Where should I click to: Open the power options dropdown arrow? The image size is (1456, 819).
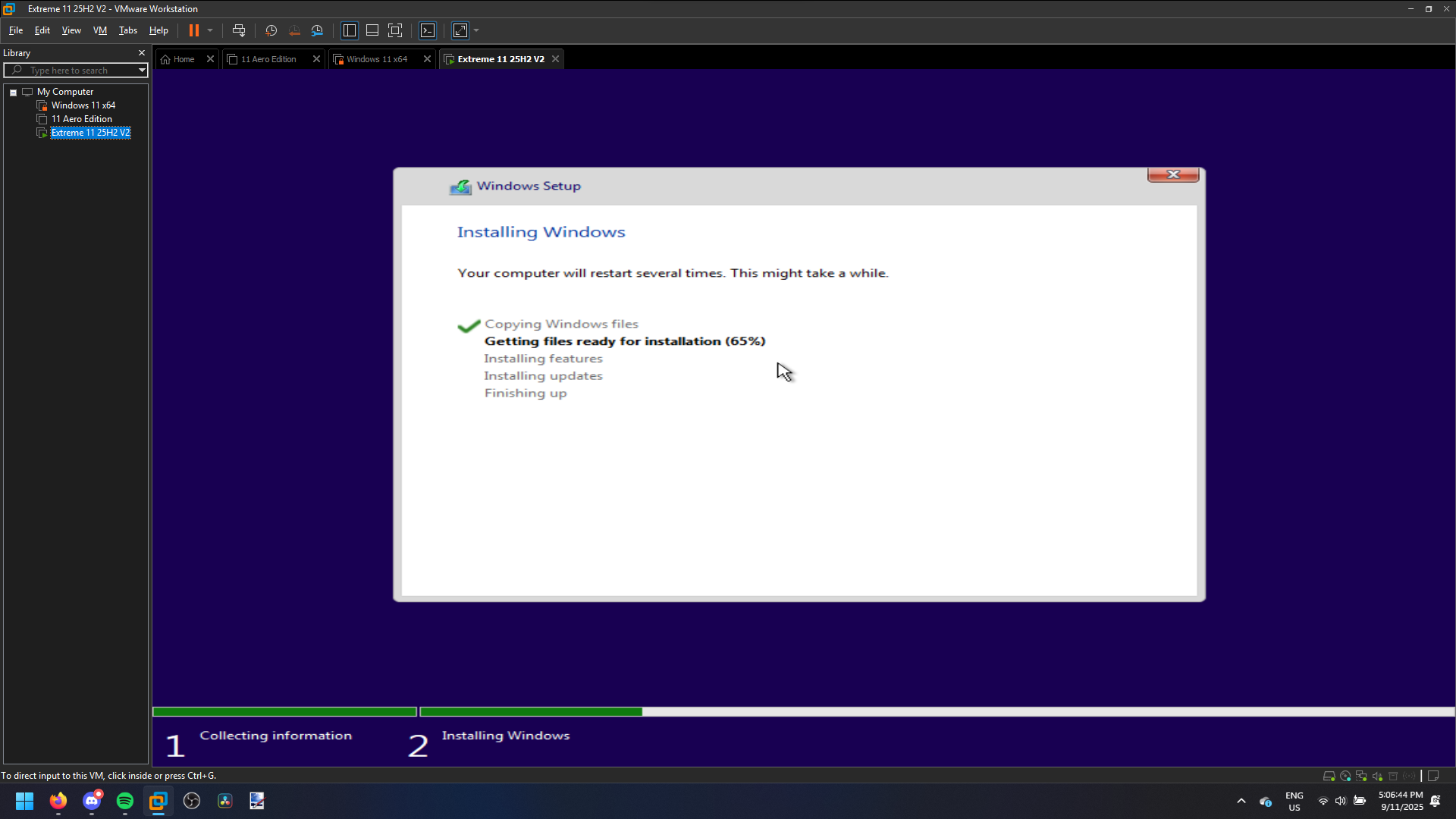pos(210,30)
